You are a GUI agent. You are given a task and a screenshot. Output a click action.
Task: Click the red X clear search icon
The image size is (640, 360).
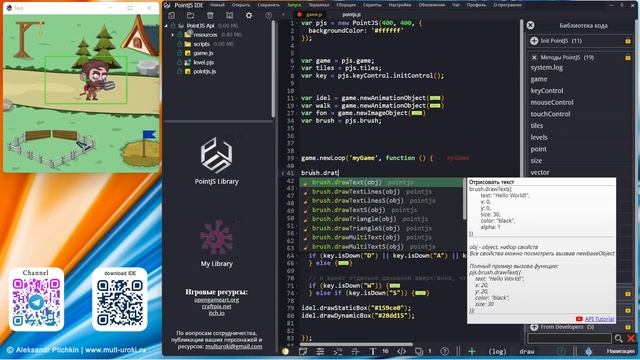tap(631, 338)
